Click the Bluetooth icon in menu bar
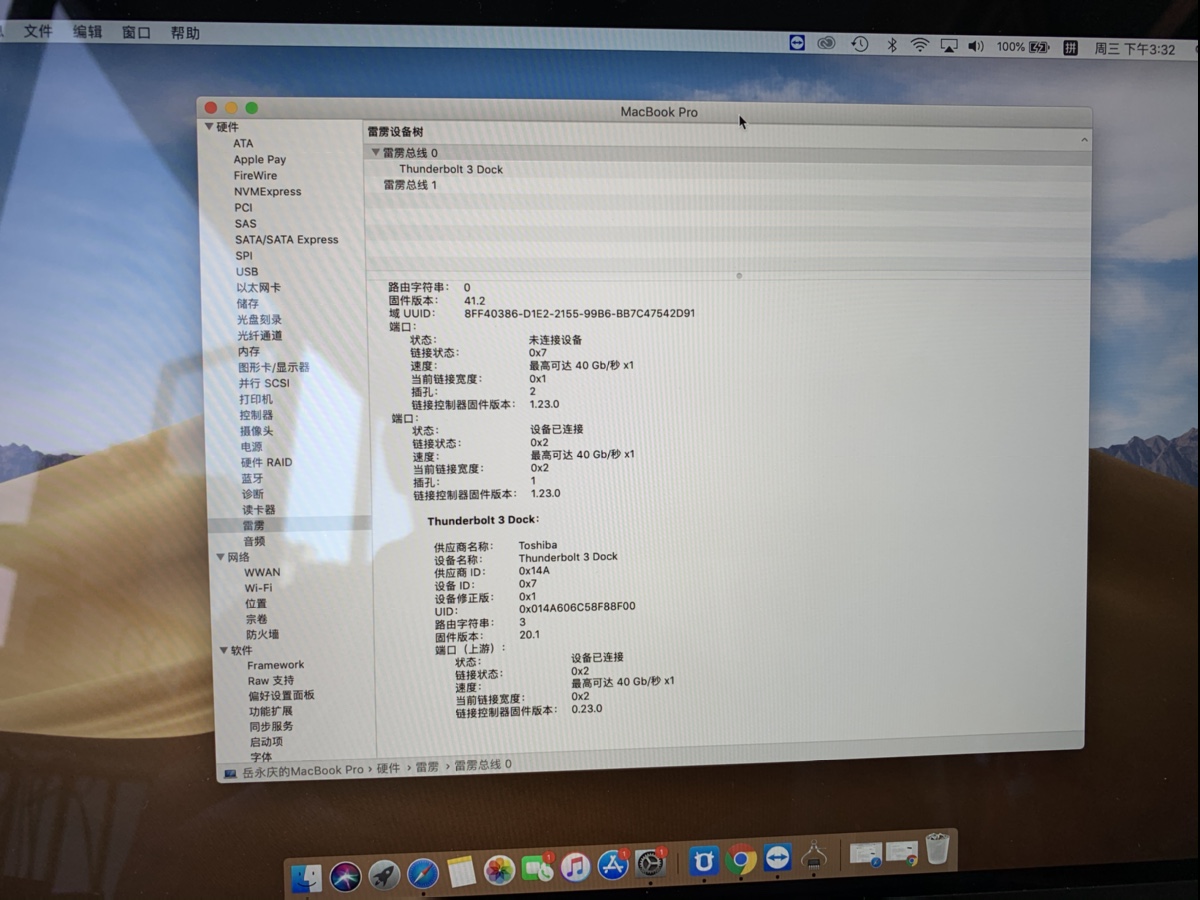 click(891, 45)
